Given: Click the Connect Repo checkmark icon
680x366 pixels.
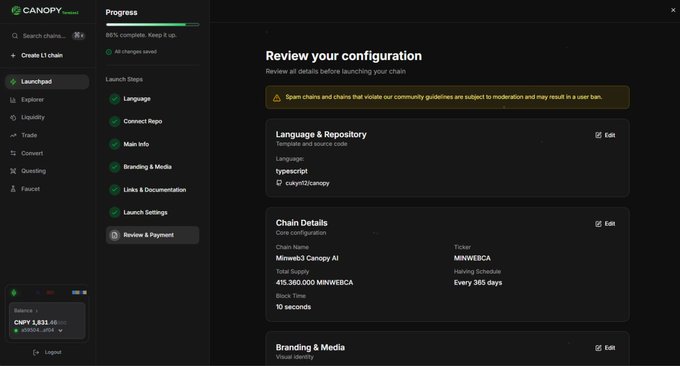Looking at the screenshot, I should pyautogui.click(x=114, y=121).
